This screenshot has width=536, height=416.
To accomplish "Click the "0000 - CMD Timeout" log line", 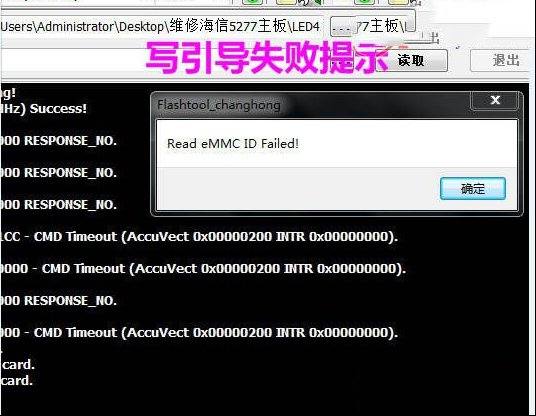I will pos(203,268).
